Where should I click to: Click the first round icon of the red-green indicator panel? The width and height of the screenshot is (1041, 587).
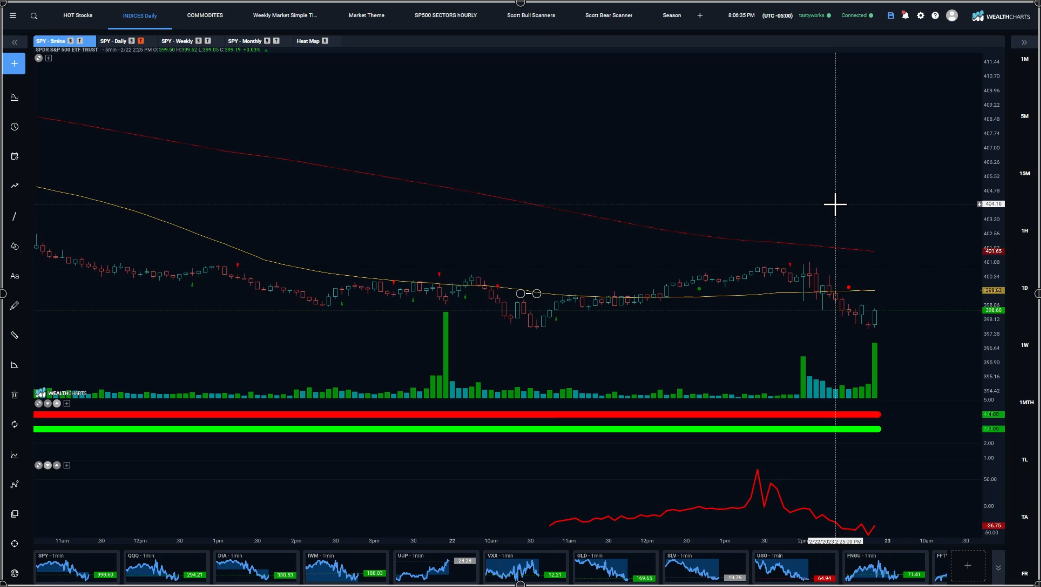(x=39, y=404)
